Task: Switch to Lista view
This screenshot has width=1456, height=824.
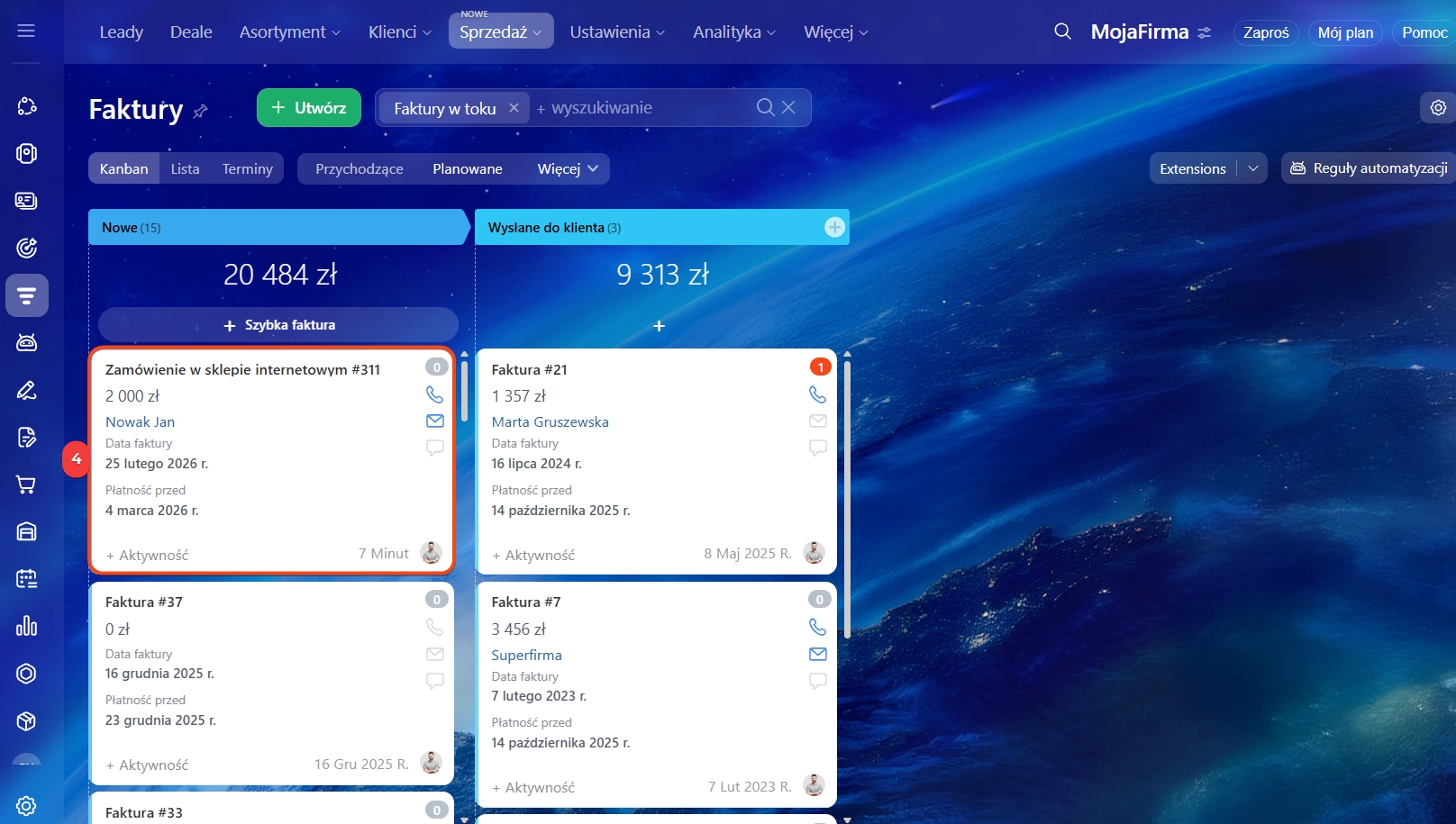Action: [x=186, y=168]
